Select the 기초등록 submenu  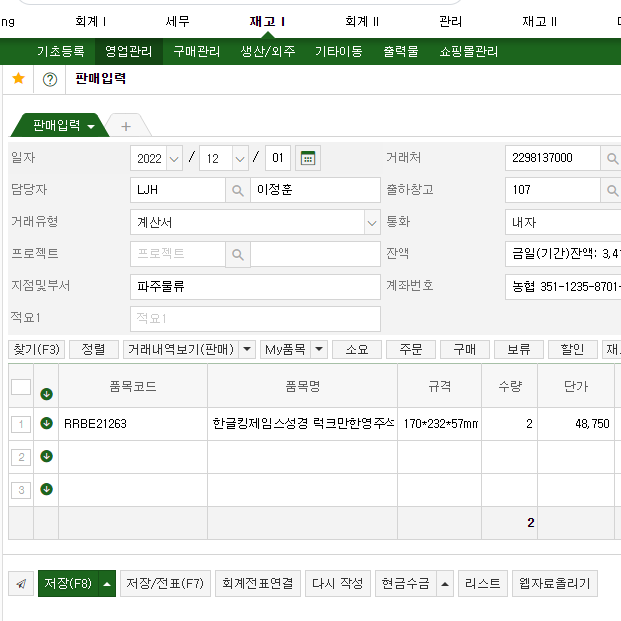[x=61, y=51]
